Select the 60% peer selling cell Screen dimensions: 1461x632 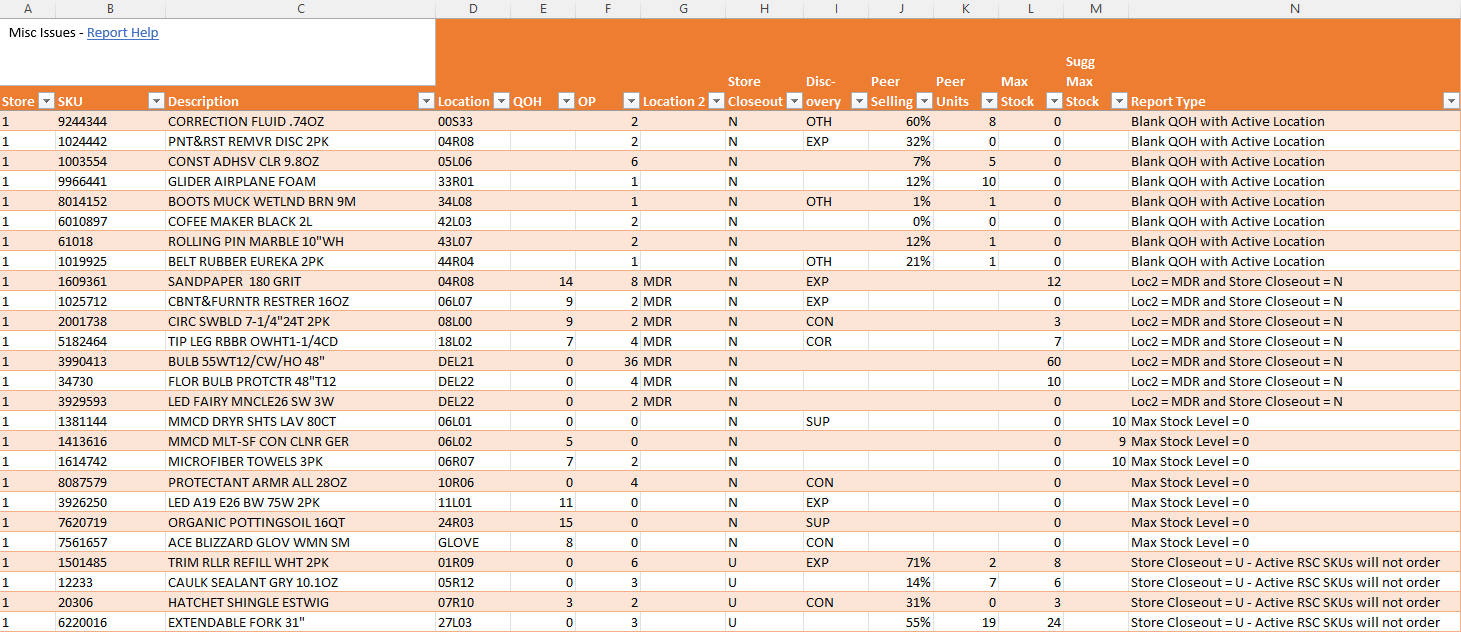[x=901, y=121]
